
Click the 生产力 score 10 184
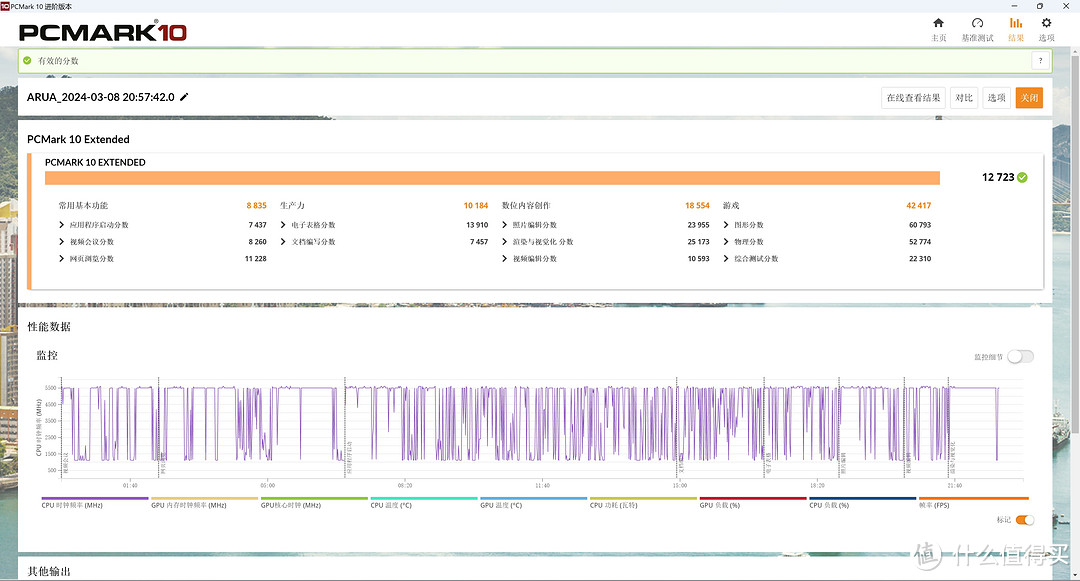476,206
